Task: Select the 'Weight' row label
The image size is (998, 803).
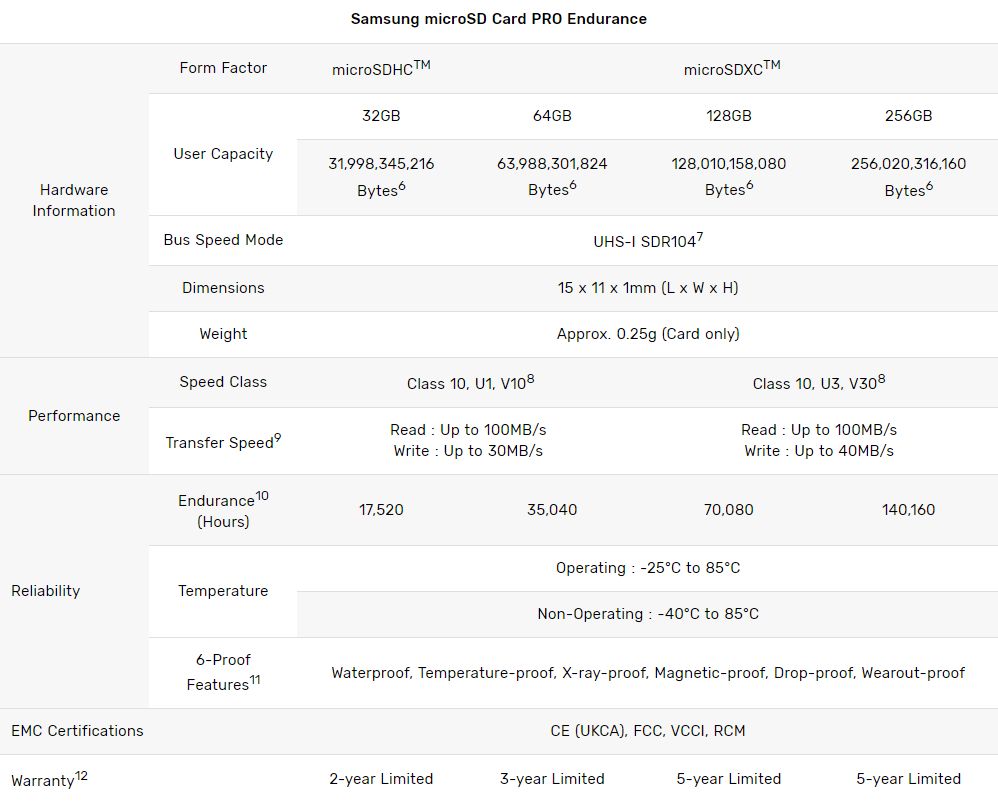Action: click(223, 334)
